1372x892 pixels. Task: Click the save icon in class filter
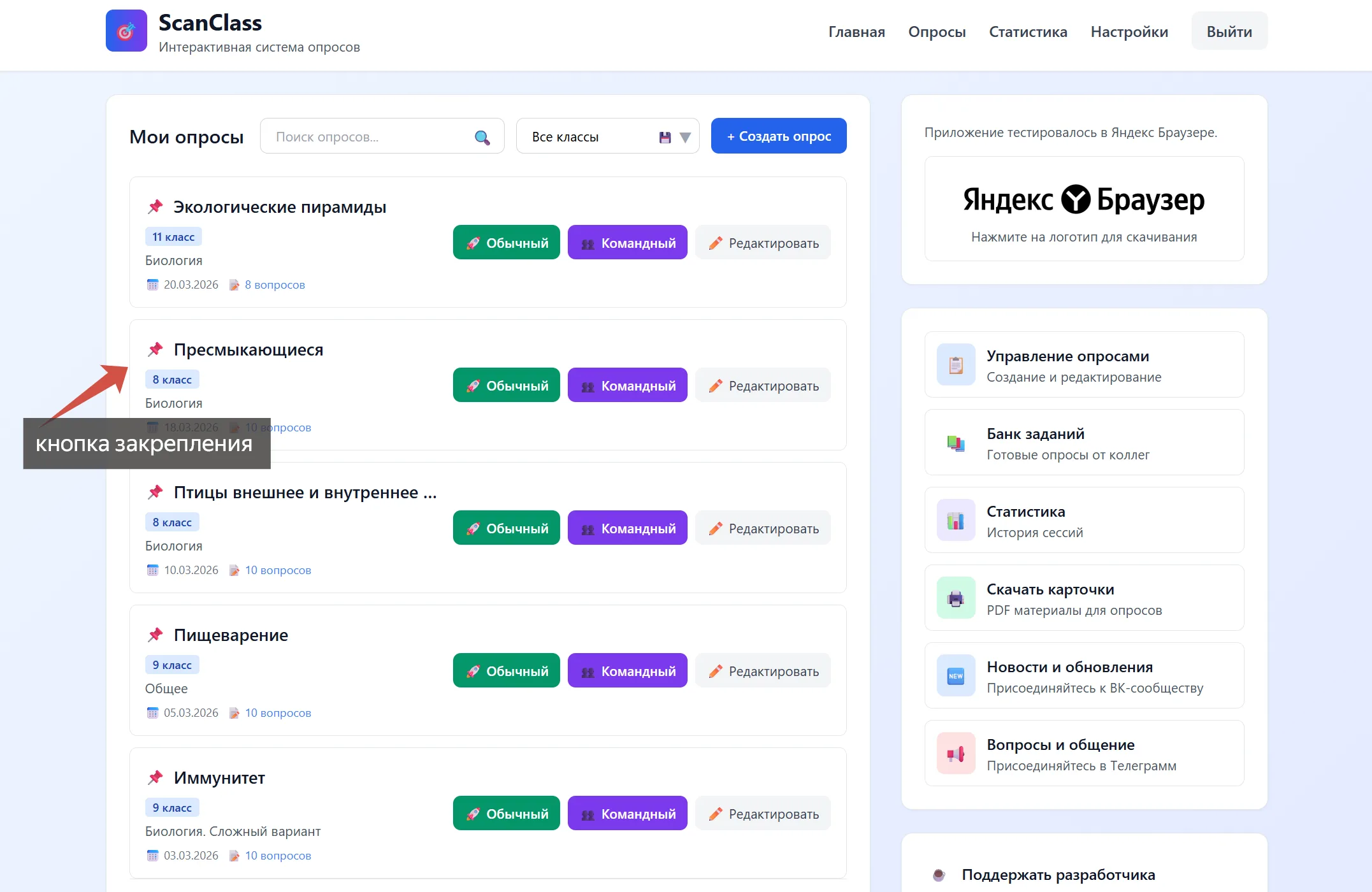[665, 137]
